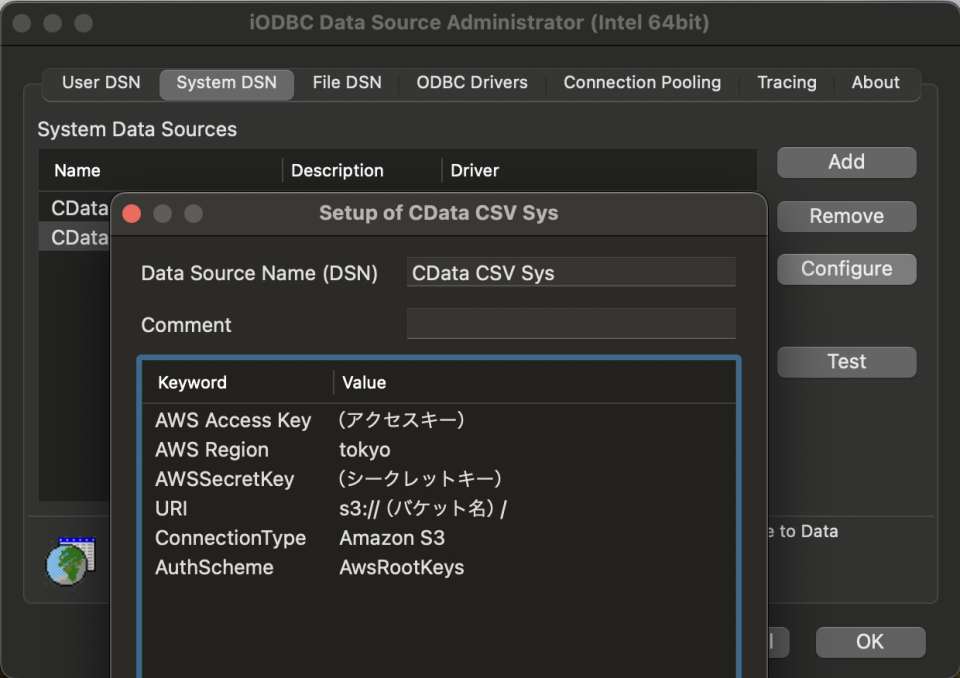Select the ConnectionType keyword row
This screenshot has height=678, width=960.
(438, 538)
